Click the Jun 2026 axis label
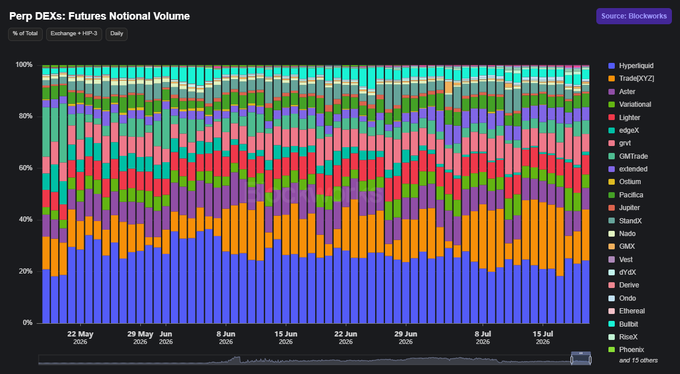The height and width of the screenshot is (374, 680). click(166, 338)
